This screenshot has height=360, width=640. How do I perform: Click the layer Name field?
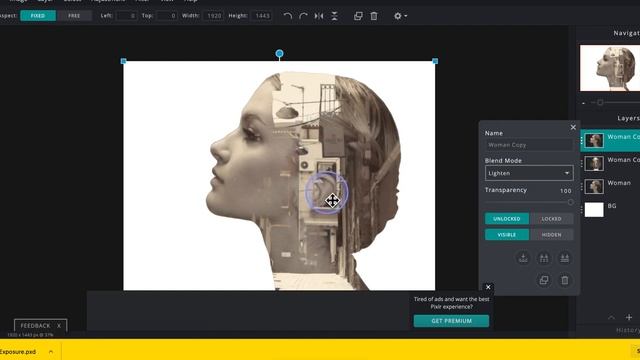coord(529,145)
